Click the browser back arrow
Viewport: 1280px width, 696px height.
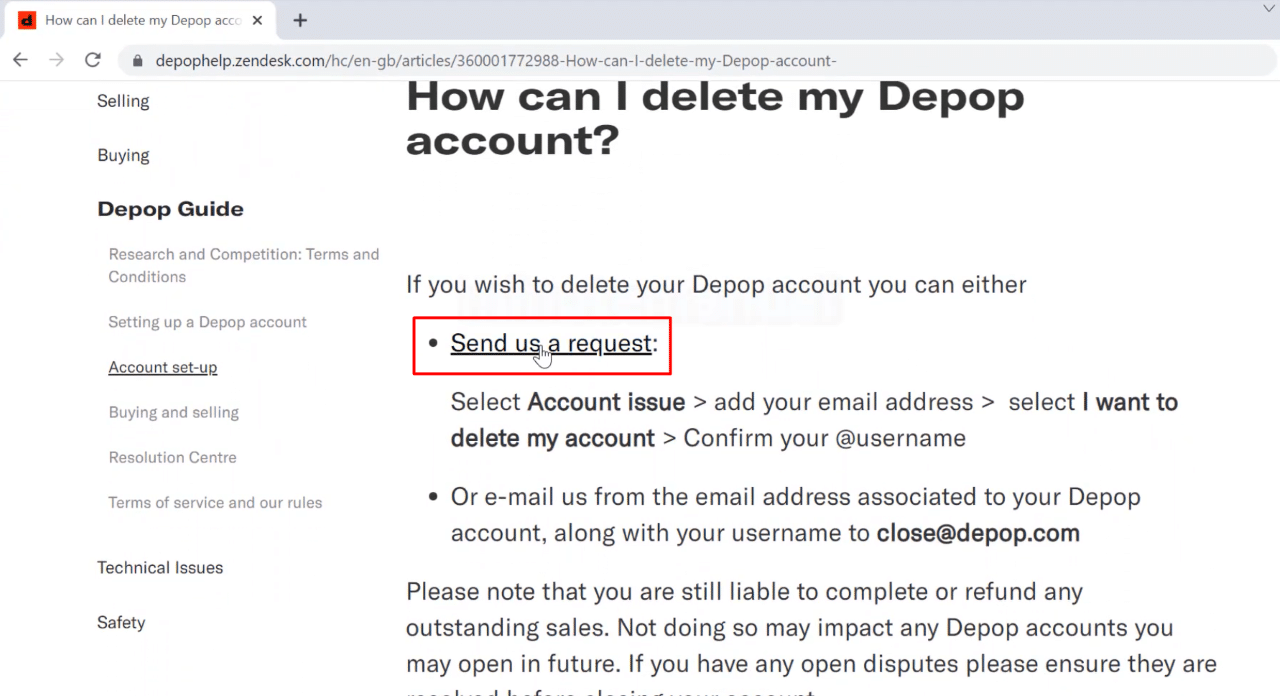pyautogui.click(x=20, y=60)
